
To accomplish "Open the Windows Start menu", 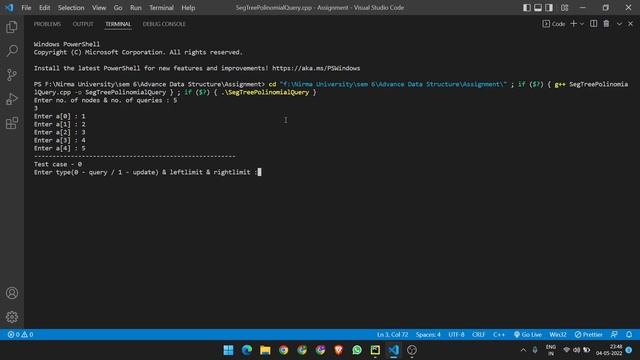I will pos(229,350).
